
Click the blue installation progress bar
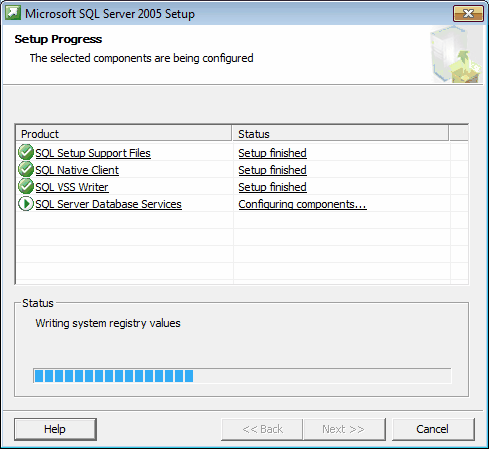point(242,376)
